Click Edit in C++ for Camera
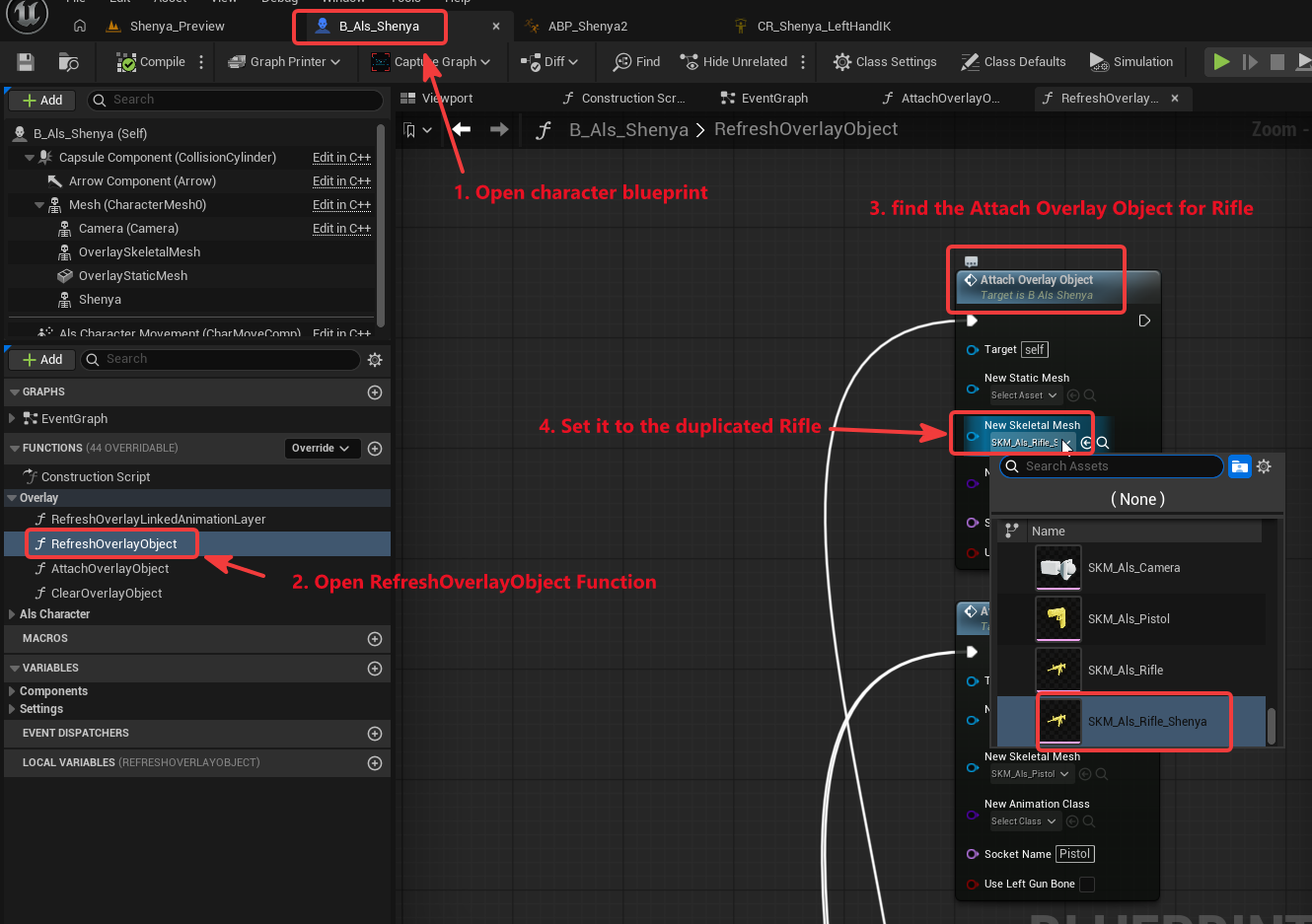1312x924 pixels. [x=341, y=229]
